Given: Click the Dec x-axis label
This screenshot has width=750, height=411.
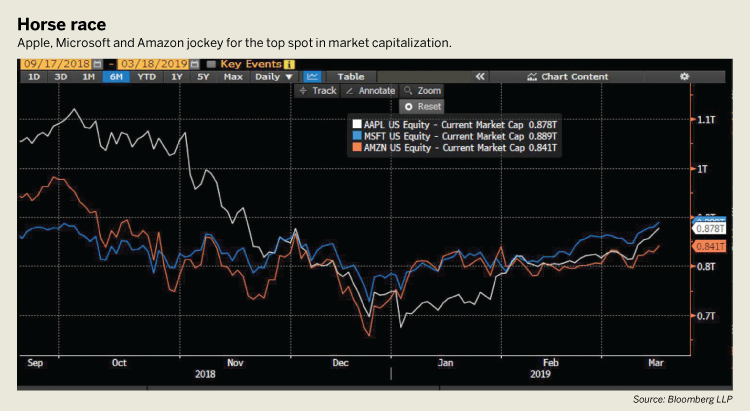Looking at the screenshot, I should pyautogui.click(x=341, y=363).
